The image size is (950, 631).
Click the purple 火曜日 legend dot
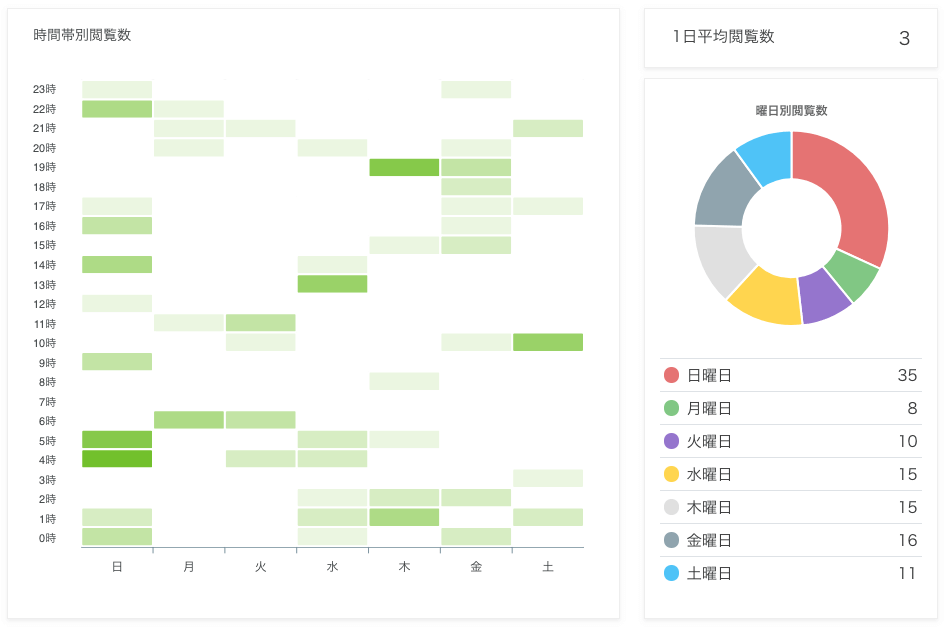pos(671,441)
